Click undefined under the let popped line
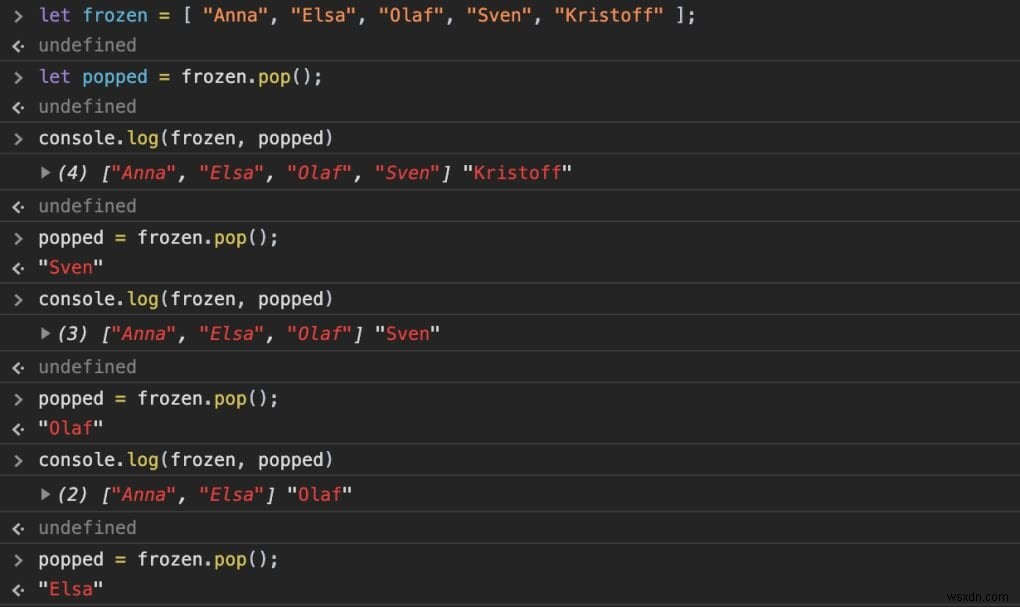Screen dimensions: 1020x607 pos(87,106)
